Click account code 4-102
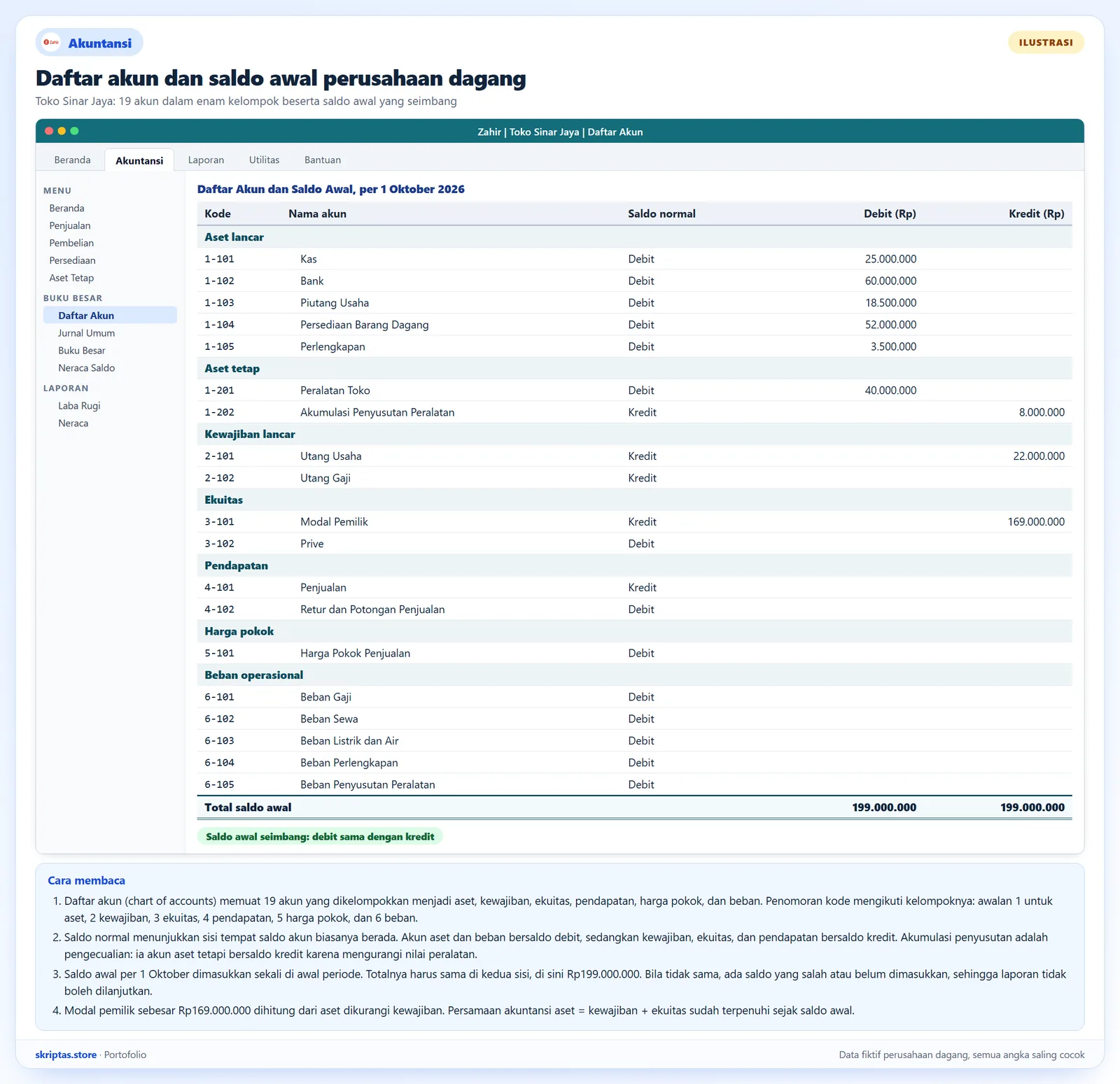This screenshot has height=1084, width=1120. tap(220, 610)
